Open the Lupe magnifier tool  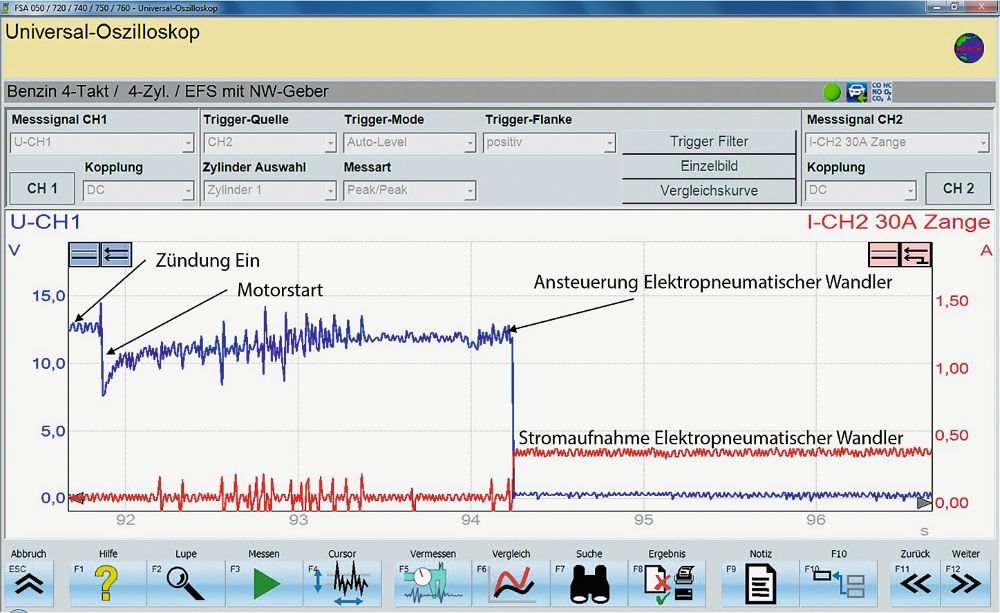click(185, 582)
